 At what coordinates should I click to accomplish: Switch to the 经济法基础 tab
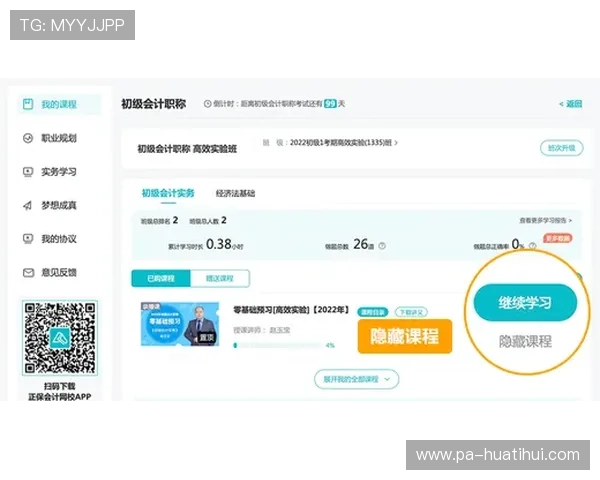[235, 193]
